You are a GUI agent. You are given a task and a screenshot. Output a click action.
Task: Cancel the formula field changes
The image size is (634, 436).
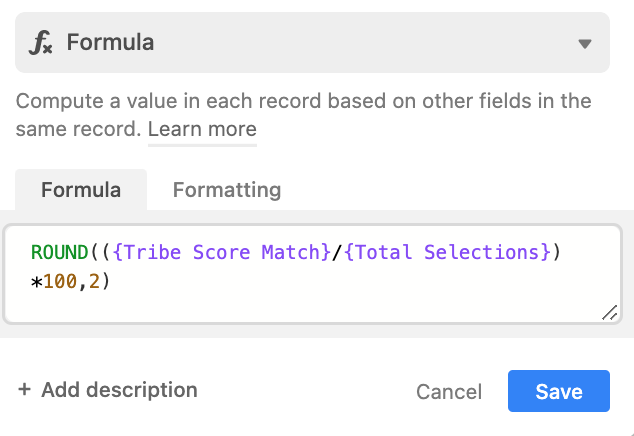pyautogui.click(x=449, y=392)
